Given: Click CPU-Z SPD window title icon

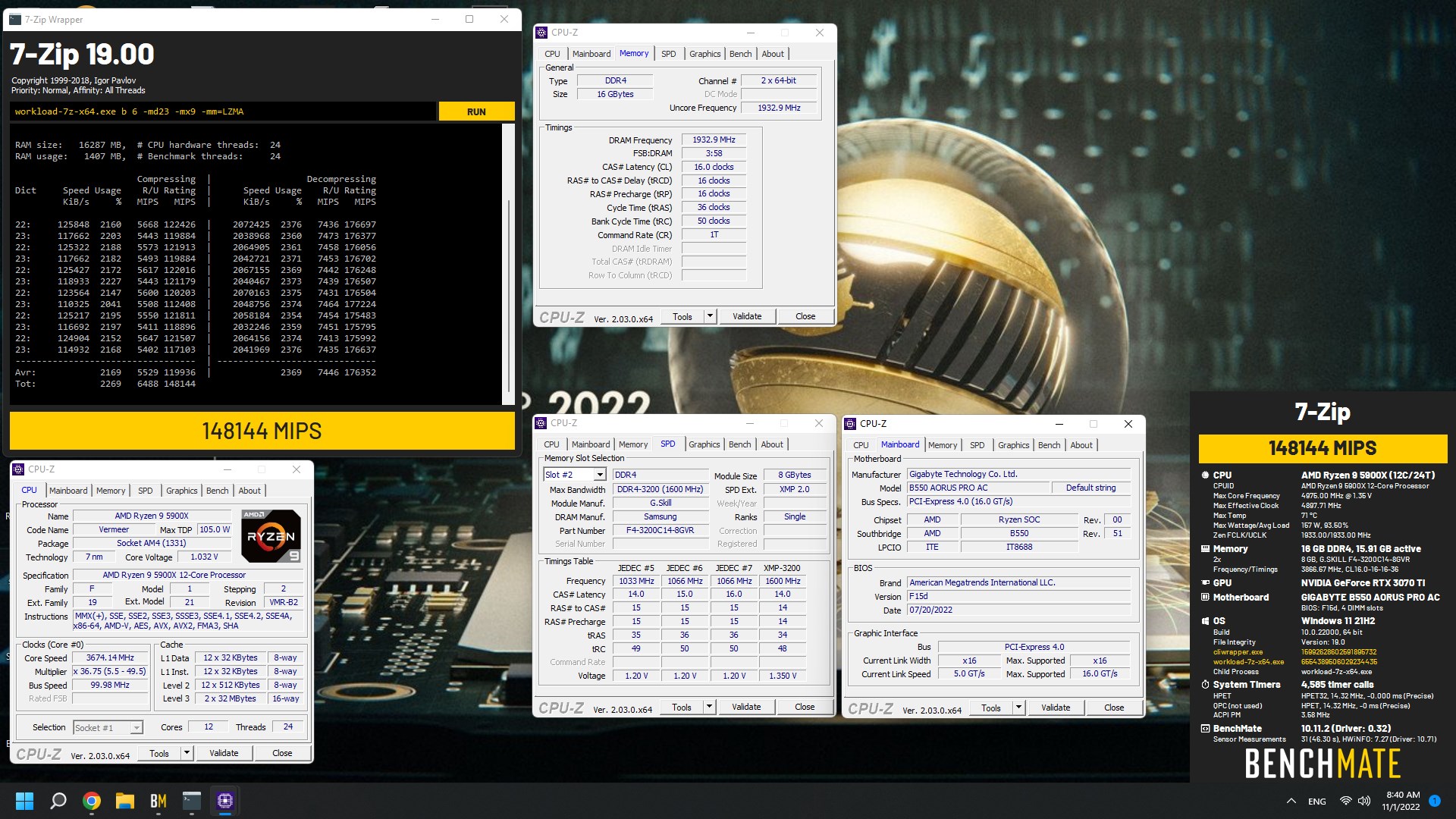Looking at the screenshot, I should click(541, 423).
